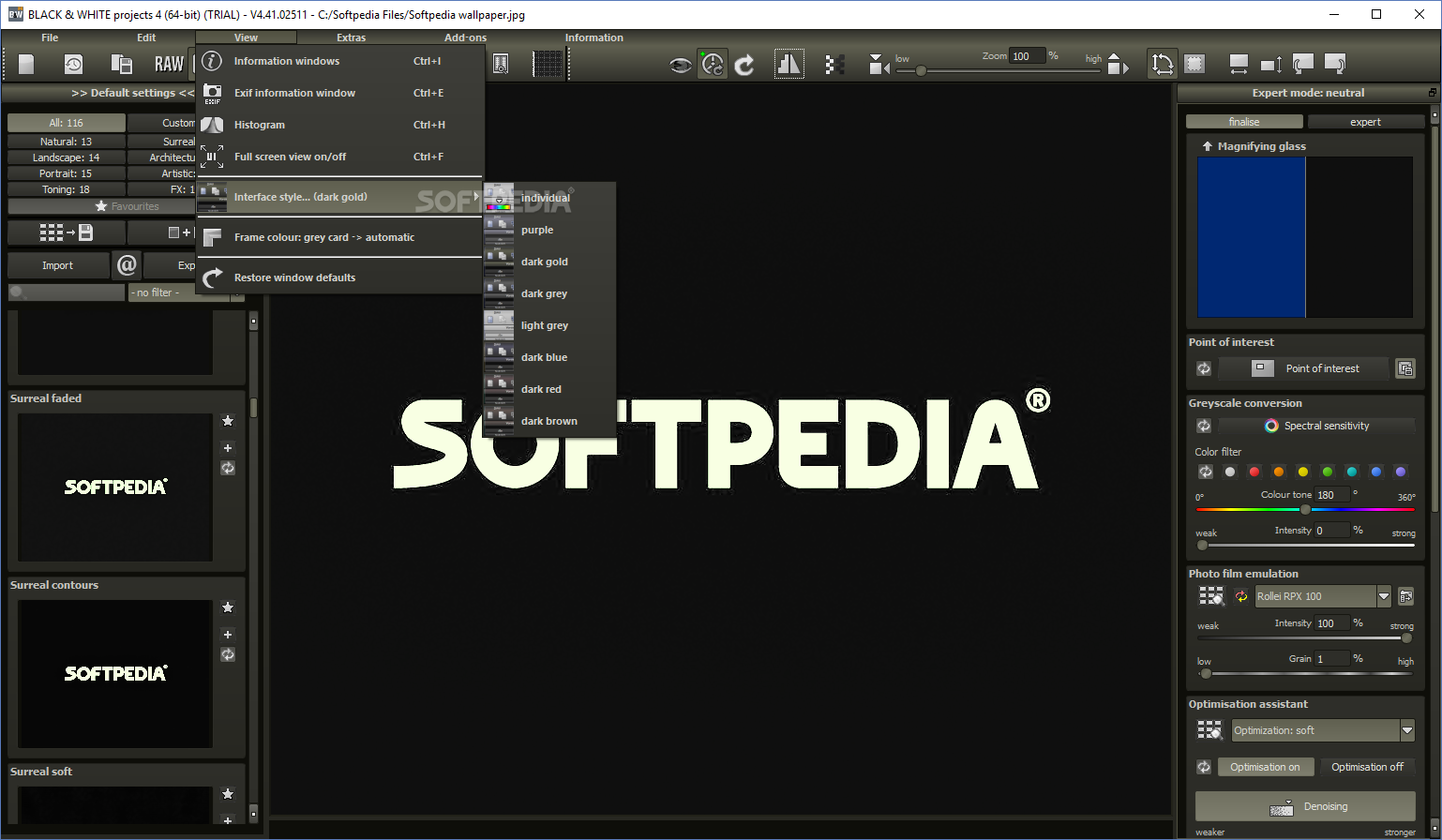This screenshot has width=1442, height=840.
Task: Add Surreal faded preset to favourites star
Action: pyautogui.click(x=228, y=421)
